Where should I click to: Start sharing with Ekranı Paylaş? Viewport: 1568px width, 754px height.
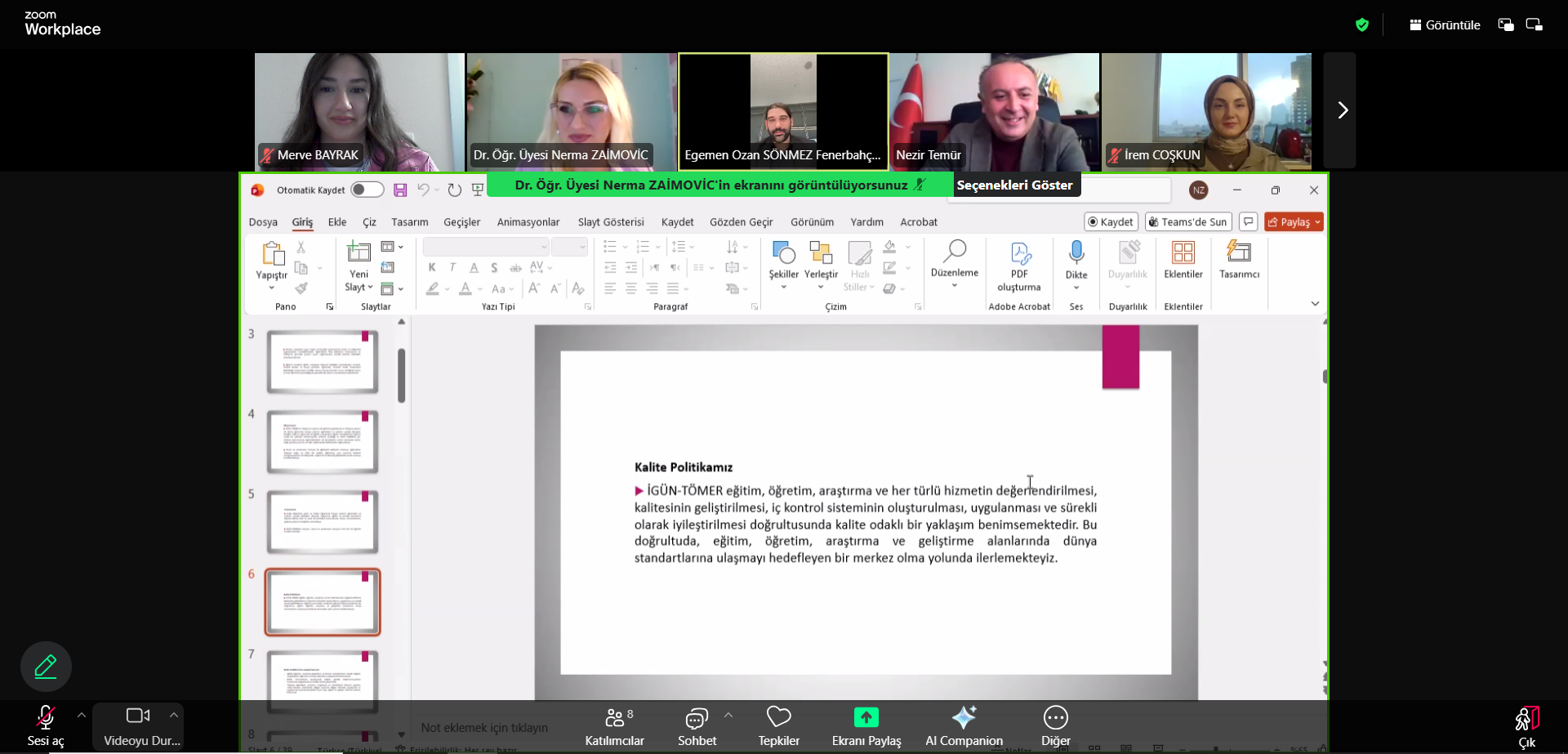click(x=866, y=725)
